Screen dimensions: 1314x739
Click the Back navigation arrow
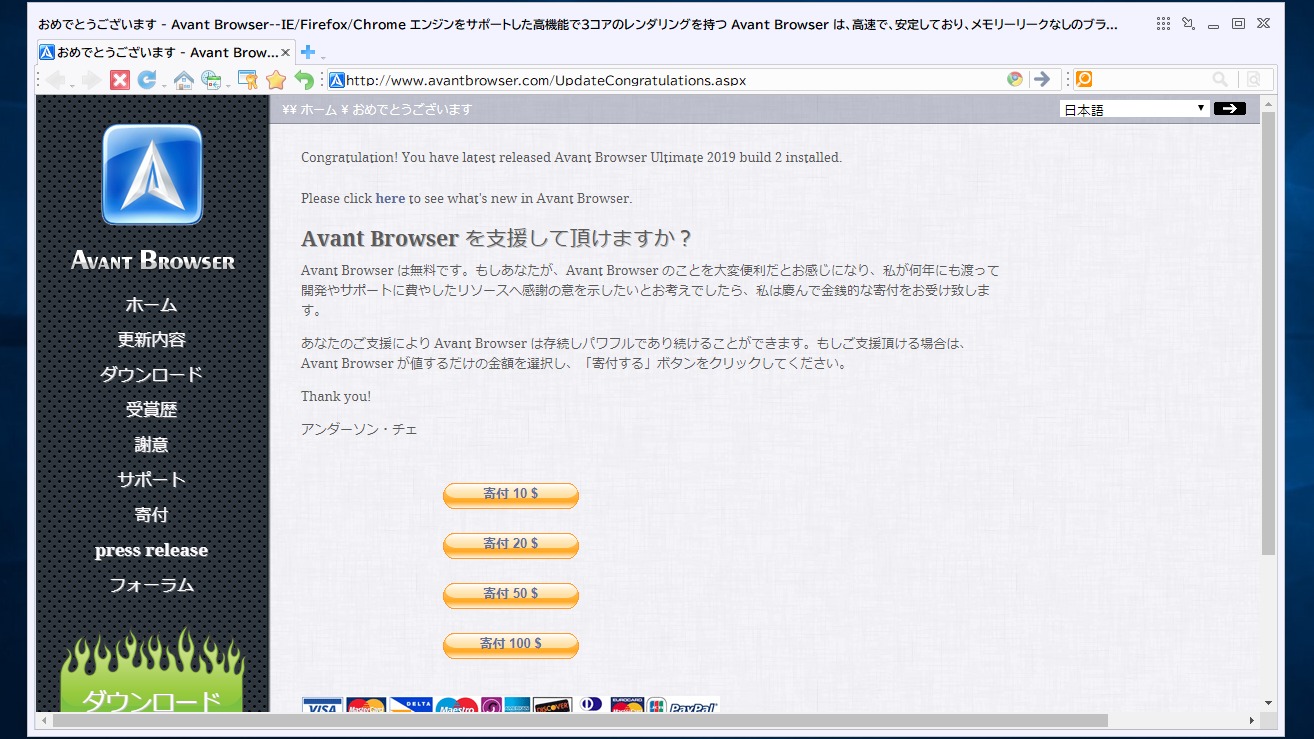[55, 80]
